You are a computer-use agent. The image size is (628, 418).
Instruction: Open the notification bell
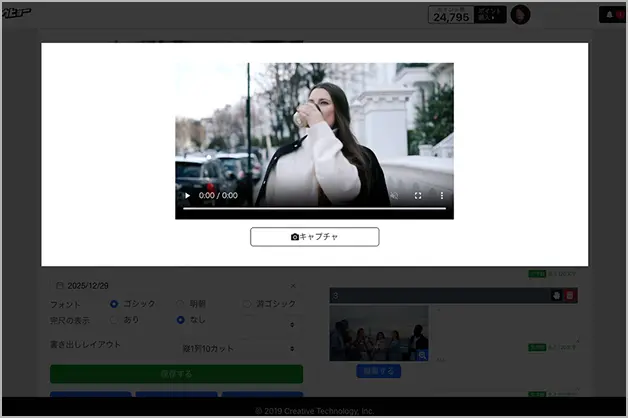[x=610, y=15]
